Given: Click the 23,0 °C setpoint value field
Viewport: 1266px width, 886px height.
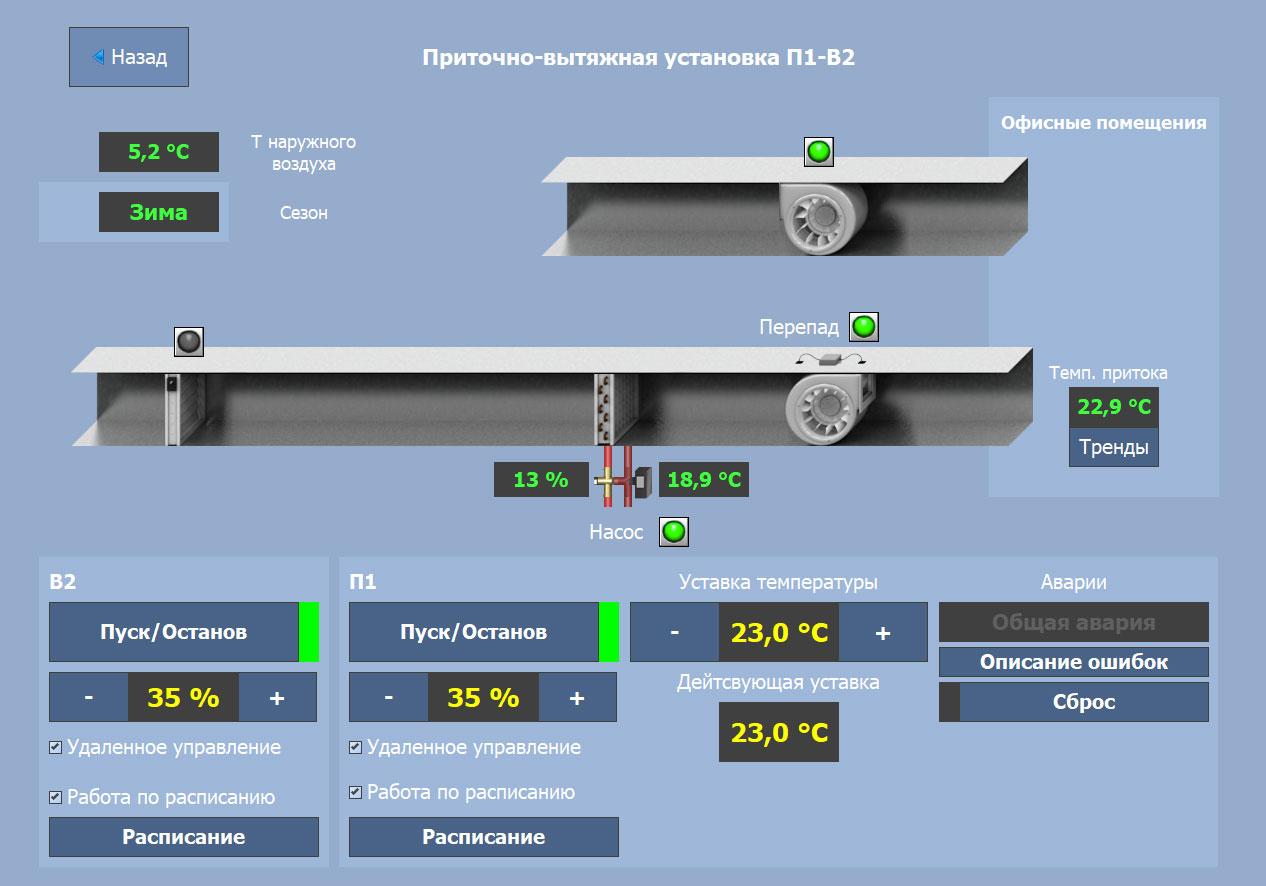Looking at the screenshot, I should click(x=779, y=632).
